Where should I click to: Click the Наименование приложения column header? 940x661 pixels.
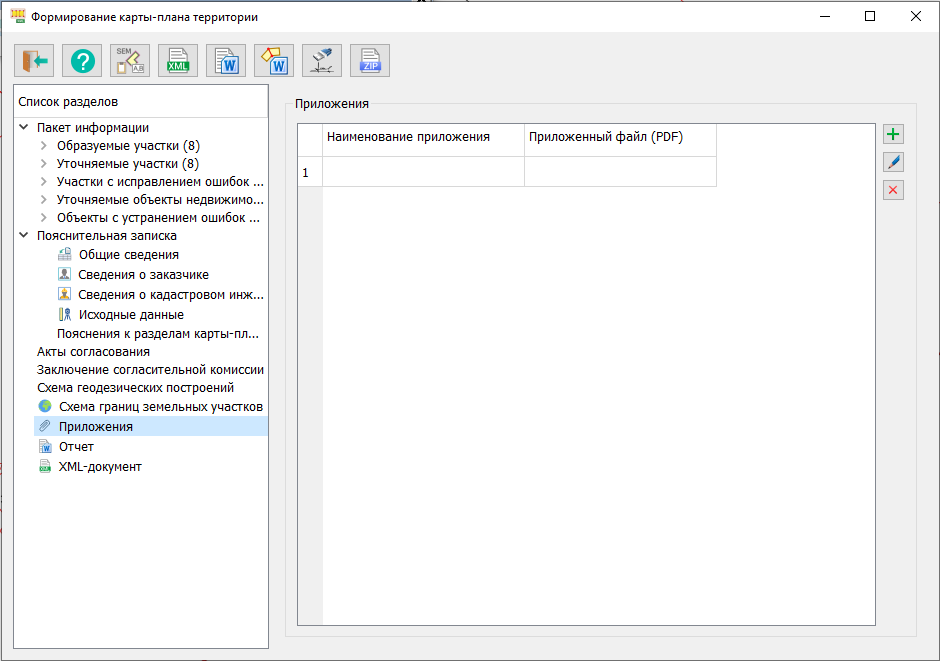pyautogui.click(x=423, y=137)
